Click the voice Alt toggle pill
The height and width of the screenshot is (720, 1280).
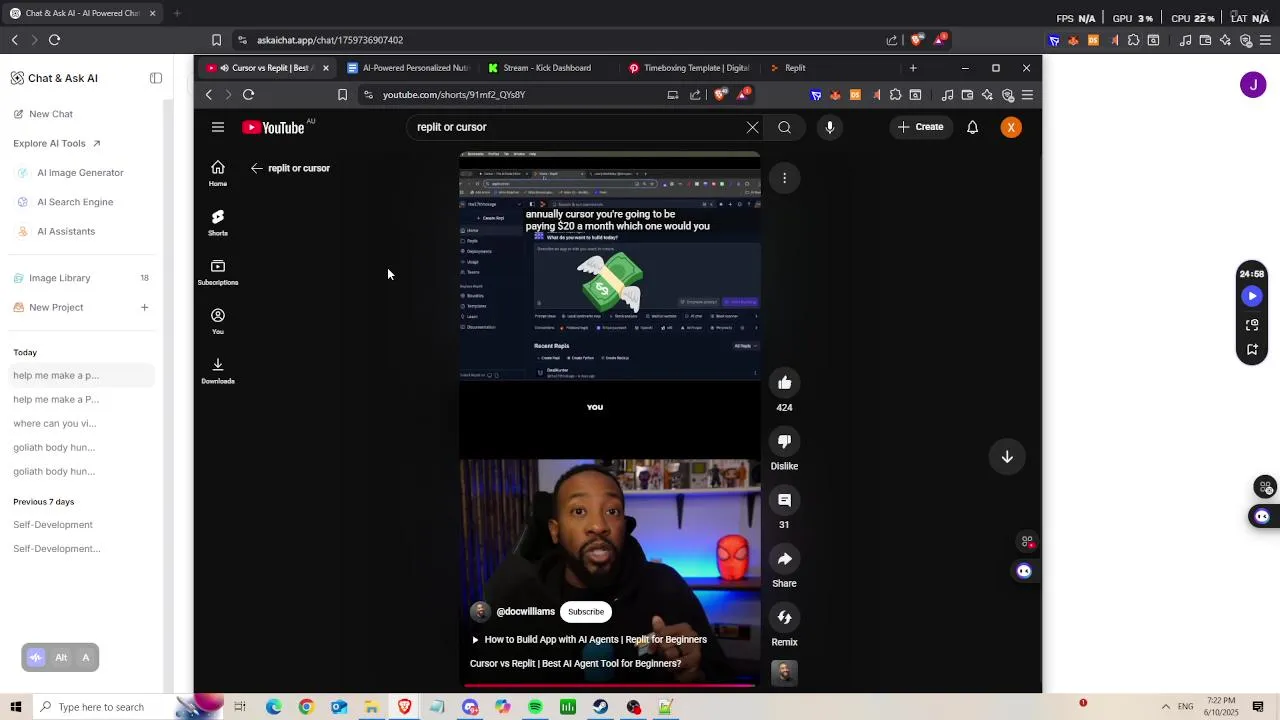pyautogui.click(x=60, y=657)
